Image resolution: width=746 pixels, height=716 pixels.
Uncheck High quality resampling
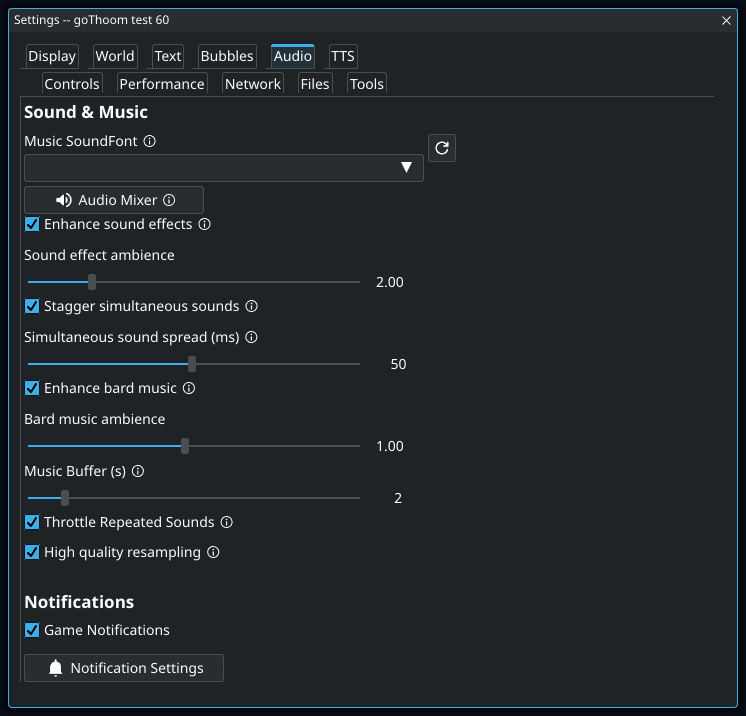[x=32, y=552]
